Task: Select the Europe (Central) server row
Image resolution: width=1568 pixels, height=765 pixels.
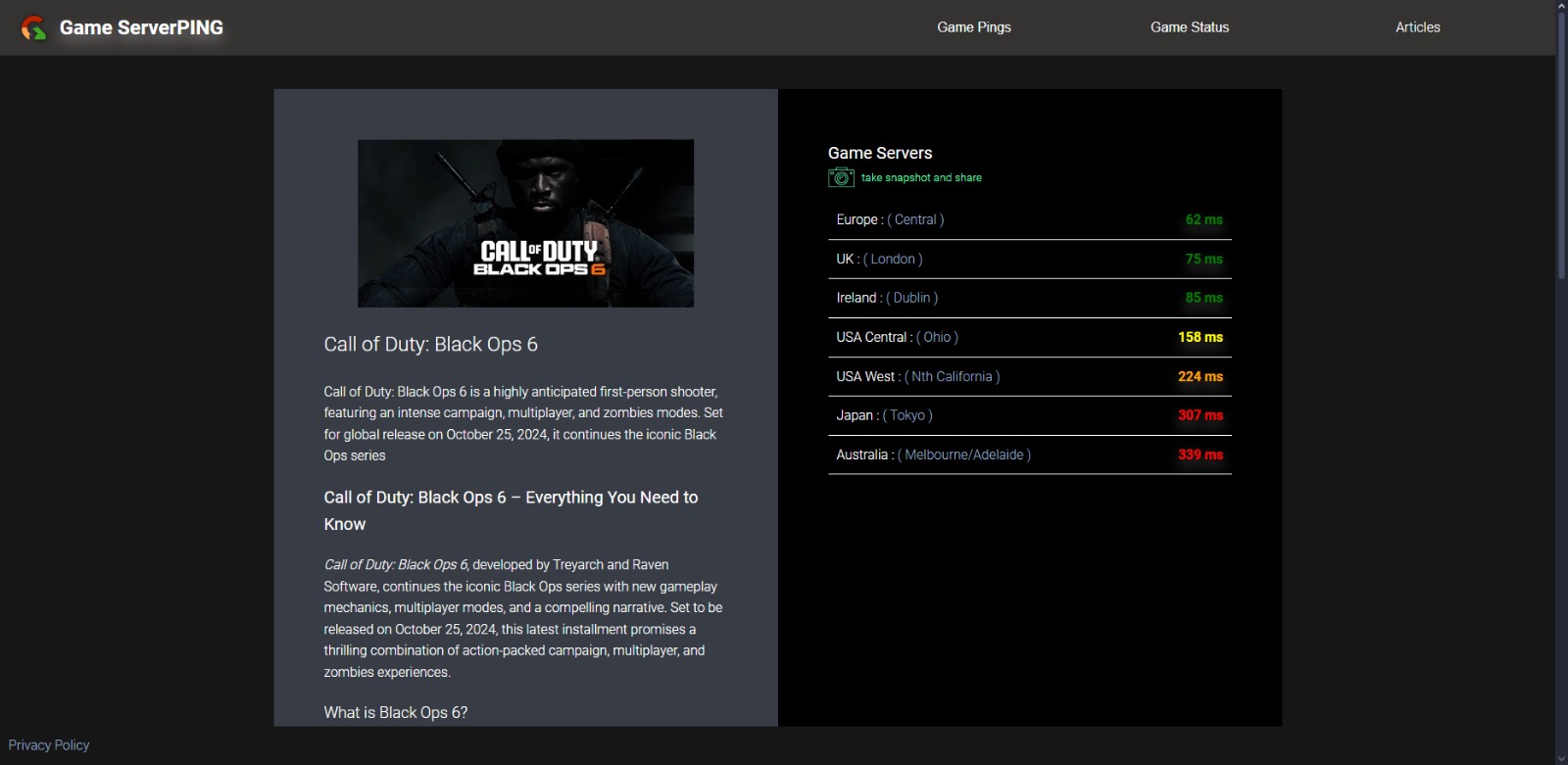Action: tap(1030, 219)
